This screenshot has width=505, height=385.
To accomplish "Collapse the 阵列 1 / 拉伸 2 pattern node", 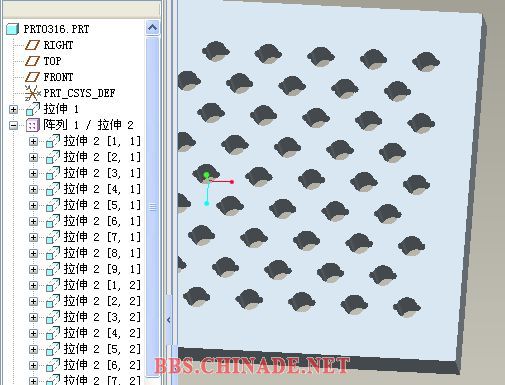I will coord(13,125).
